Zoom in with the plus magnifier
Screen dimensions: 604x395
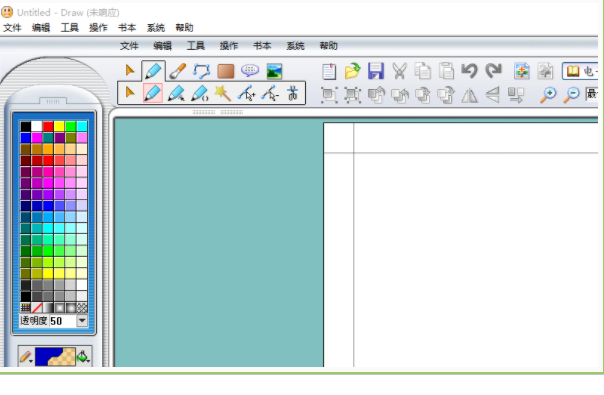click(548, 95)
